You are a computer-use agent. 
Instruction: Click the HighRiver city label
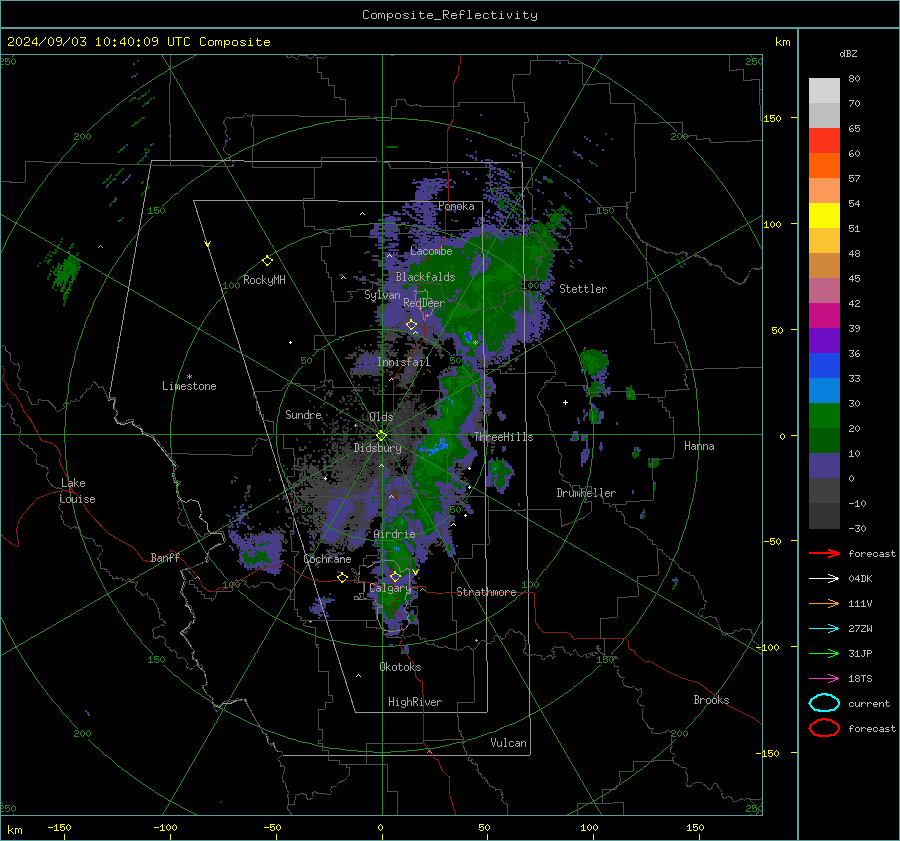[415, 702]
